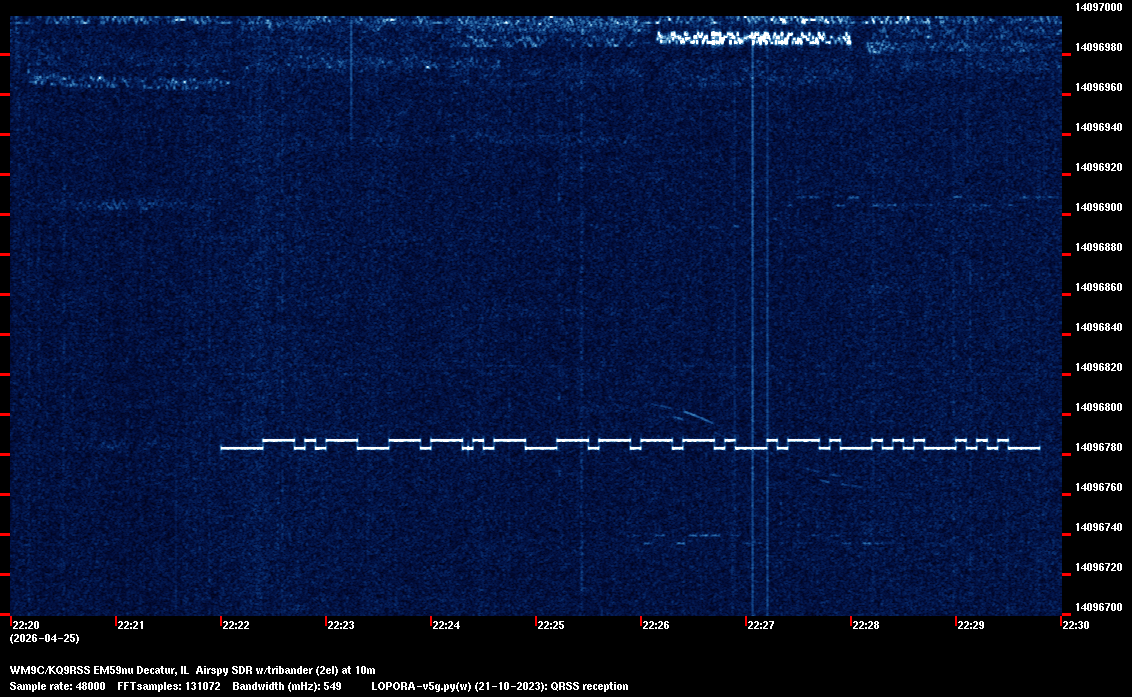
Task: Select the 22:24 time marker
Action: pos(446,625)
